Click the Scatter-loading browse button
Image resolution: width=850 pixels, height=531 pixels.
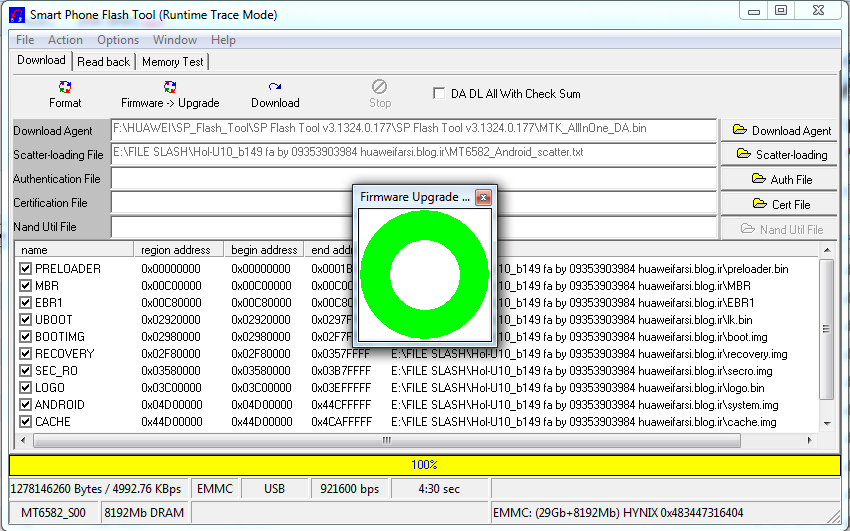point(779,155)
